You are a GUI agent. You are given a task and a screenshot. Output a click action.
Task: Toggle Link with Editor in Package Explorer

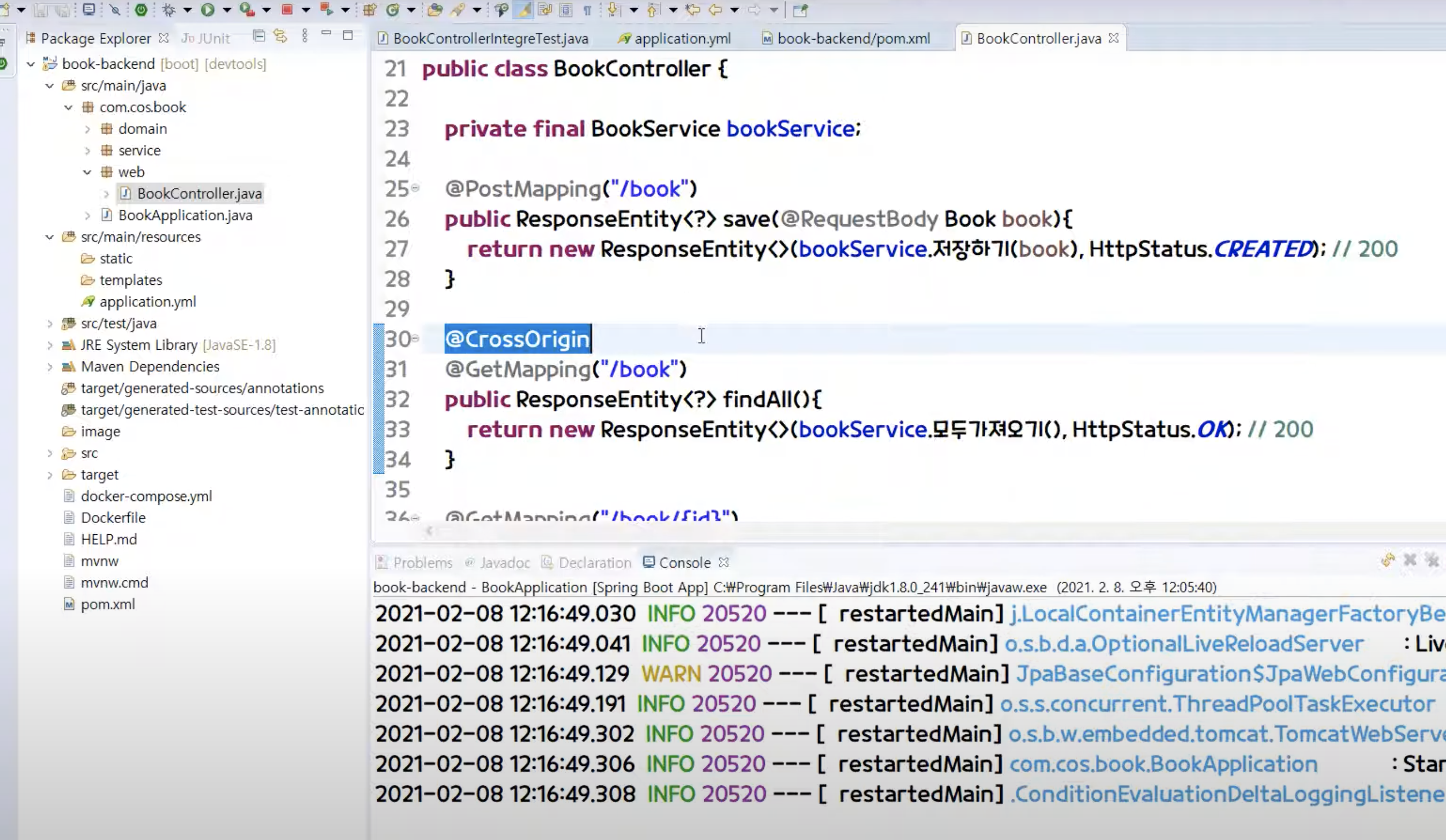coord(280,36)
